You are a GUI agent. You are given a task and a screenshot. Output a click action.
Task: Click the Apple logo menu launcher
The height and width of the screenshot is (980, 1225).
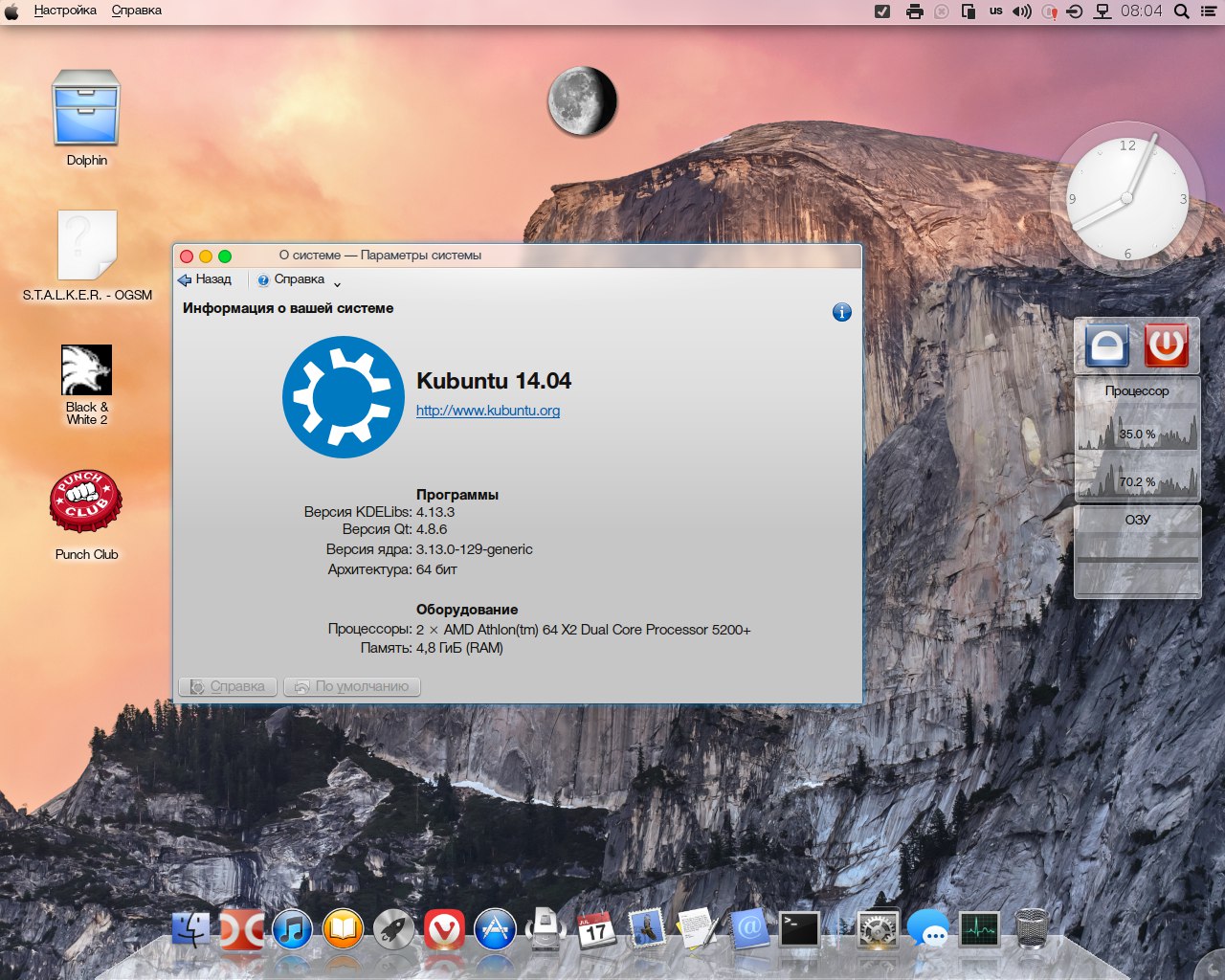[11, 11]
